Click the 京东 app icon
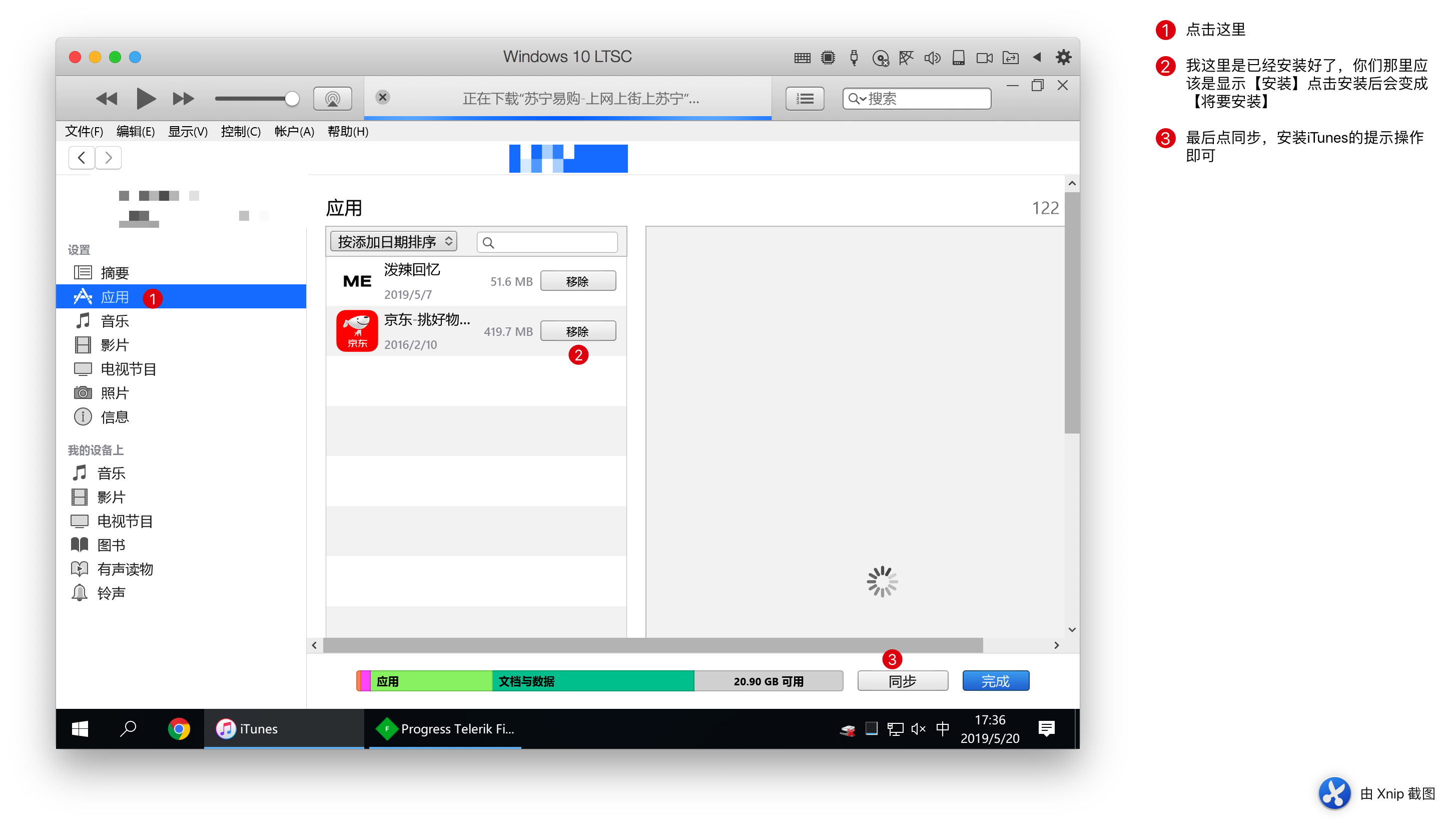Viewport: 1456px width, 823px height. point(357,331)
